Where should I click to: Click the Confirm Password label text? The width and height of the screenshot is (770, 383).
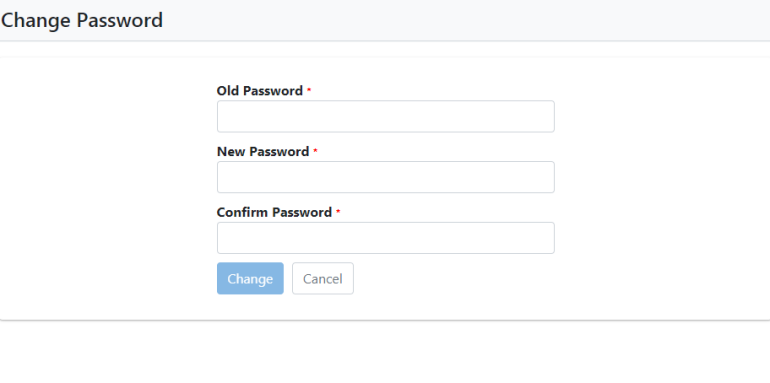click(275, 213)
